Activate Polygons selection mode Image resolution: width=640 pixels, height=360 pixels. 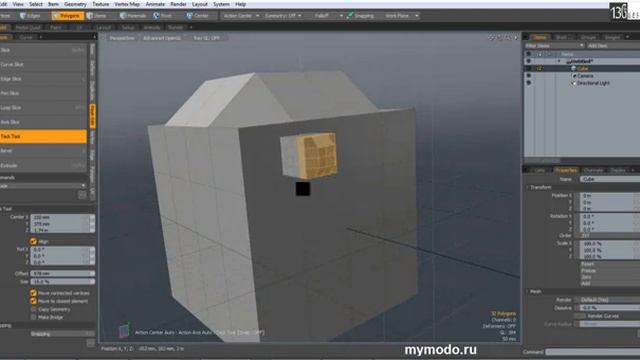click(67, 16)
